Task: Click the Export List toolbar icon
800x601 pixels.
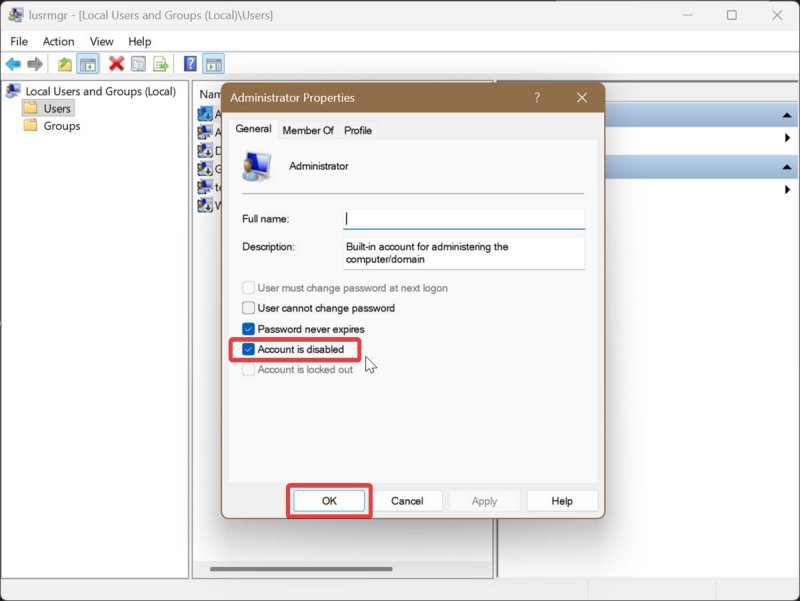Action: (x=160, y=64)
